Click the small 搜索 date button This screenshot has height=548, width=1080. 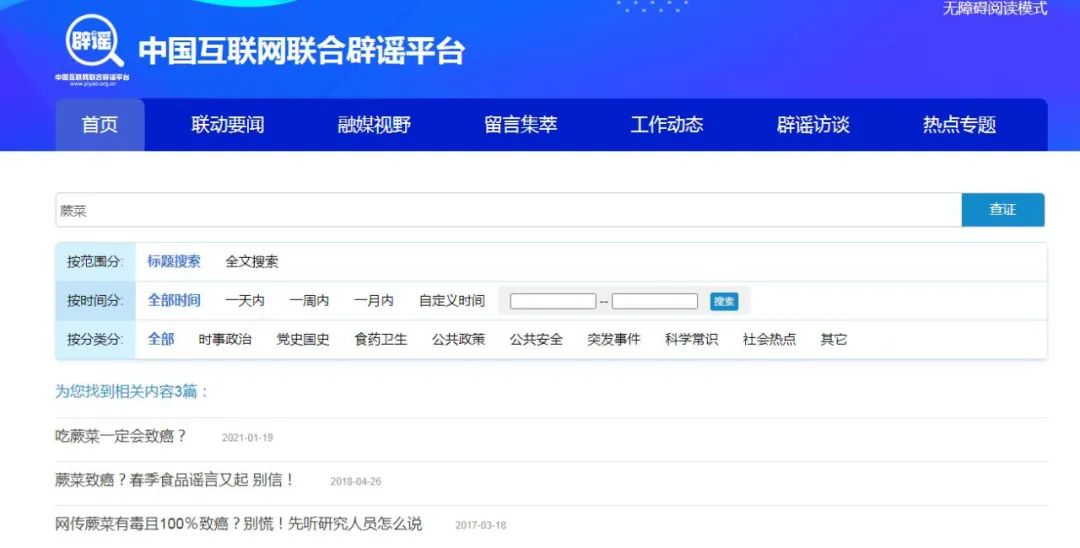click(x=724, y=302)
